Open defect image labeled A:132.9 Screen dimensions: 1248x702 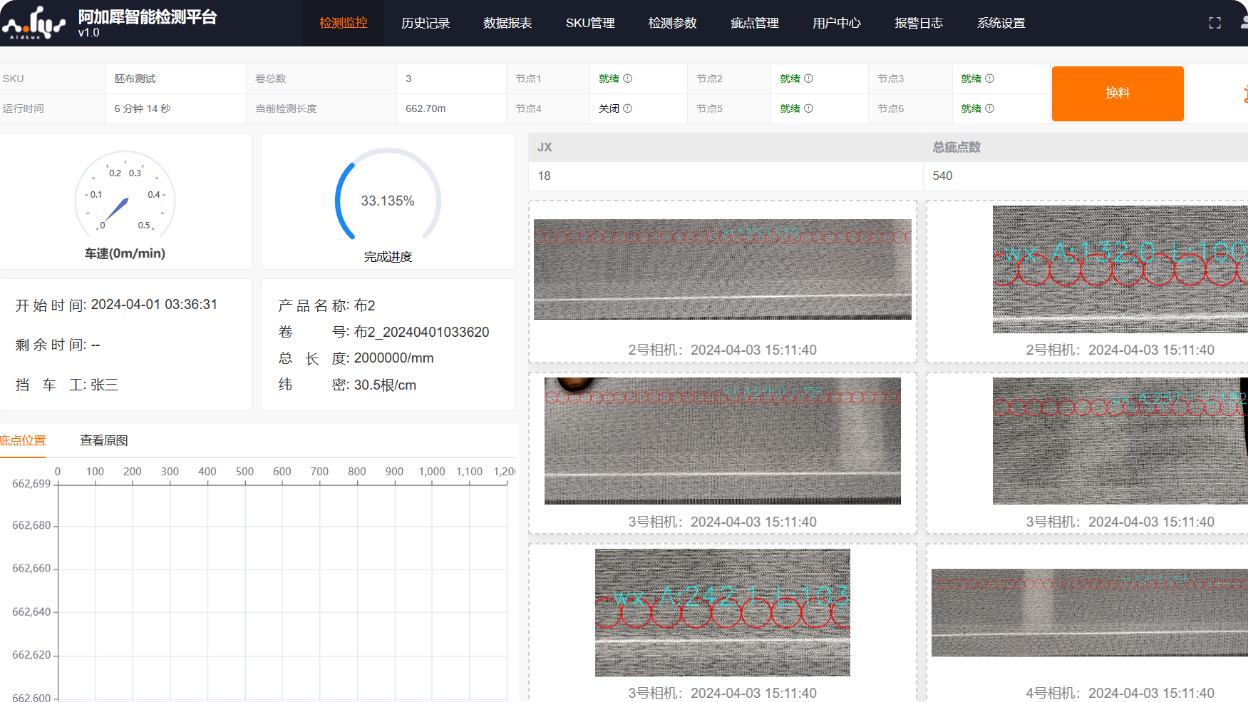coord(1120,269)
